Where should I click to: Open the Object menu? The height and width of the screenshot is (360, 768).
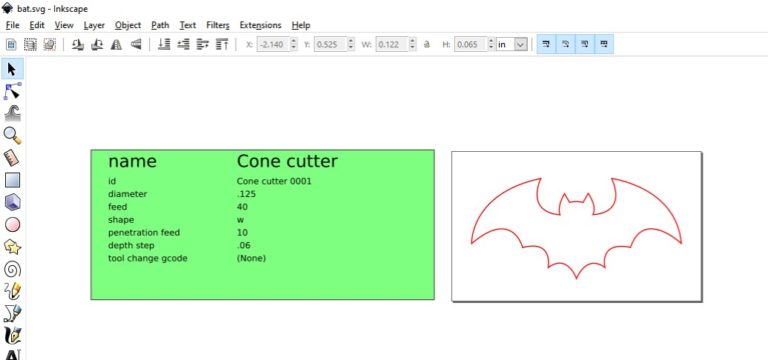[x=128, y=25]
